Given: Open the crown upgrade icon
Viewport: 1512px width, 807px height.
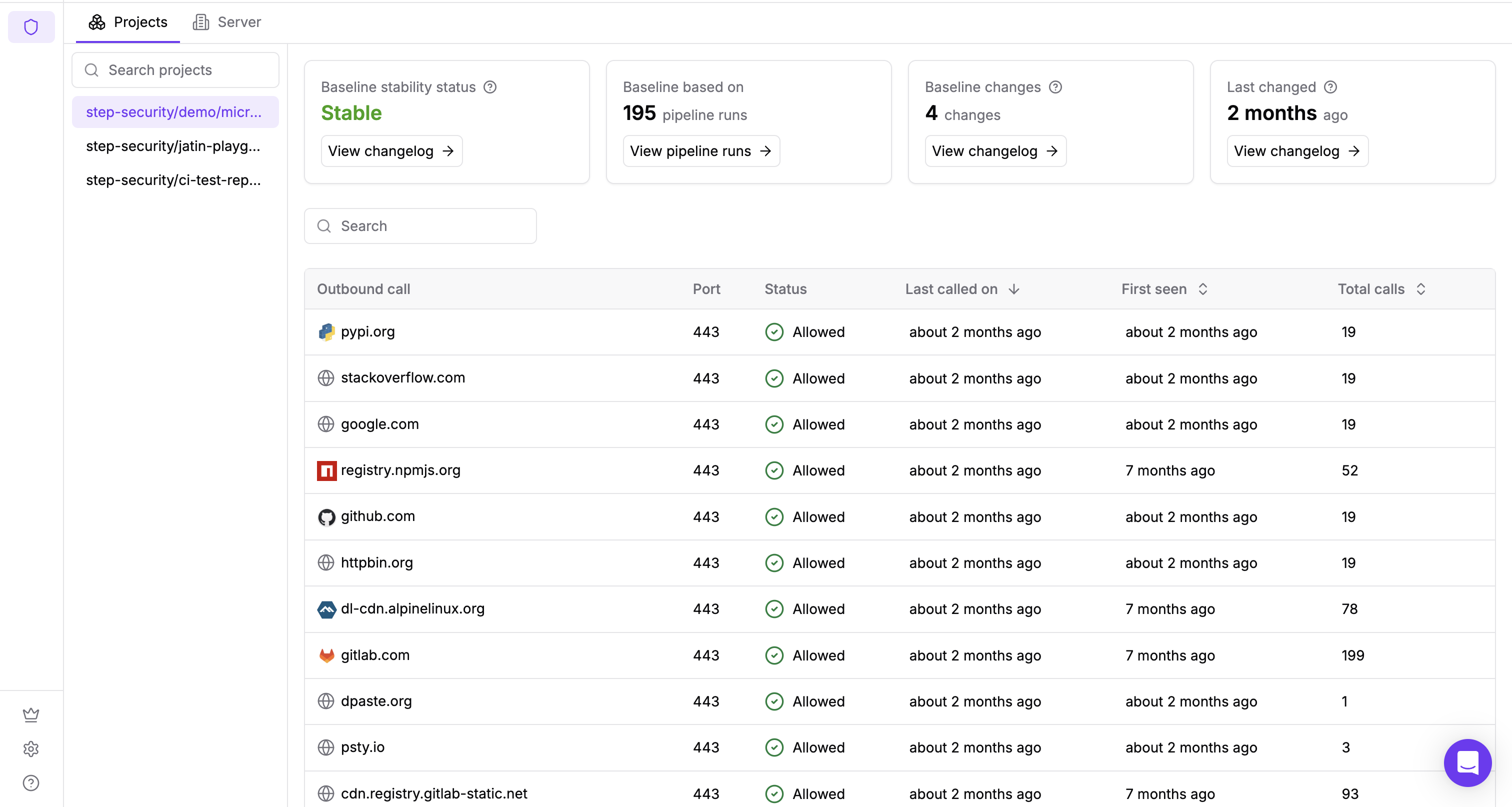Looking at the screenshot, I should (x=31, y=714).
